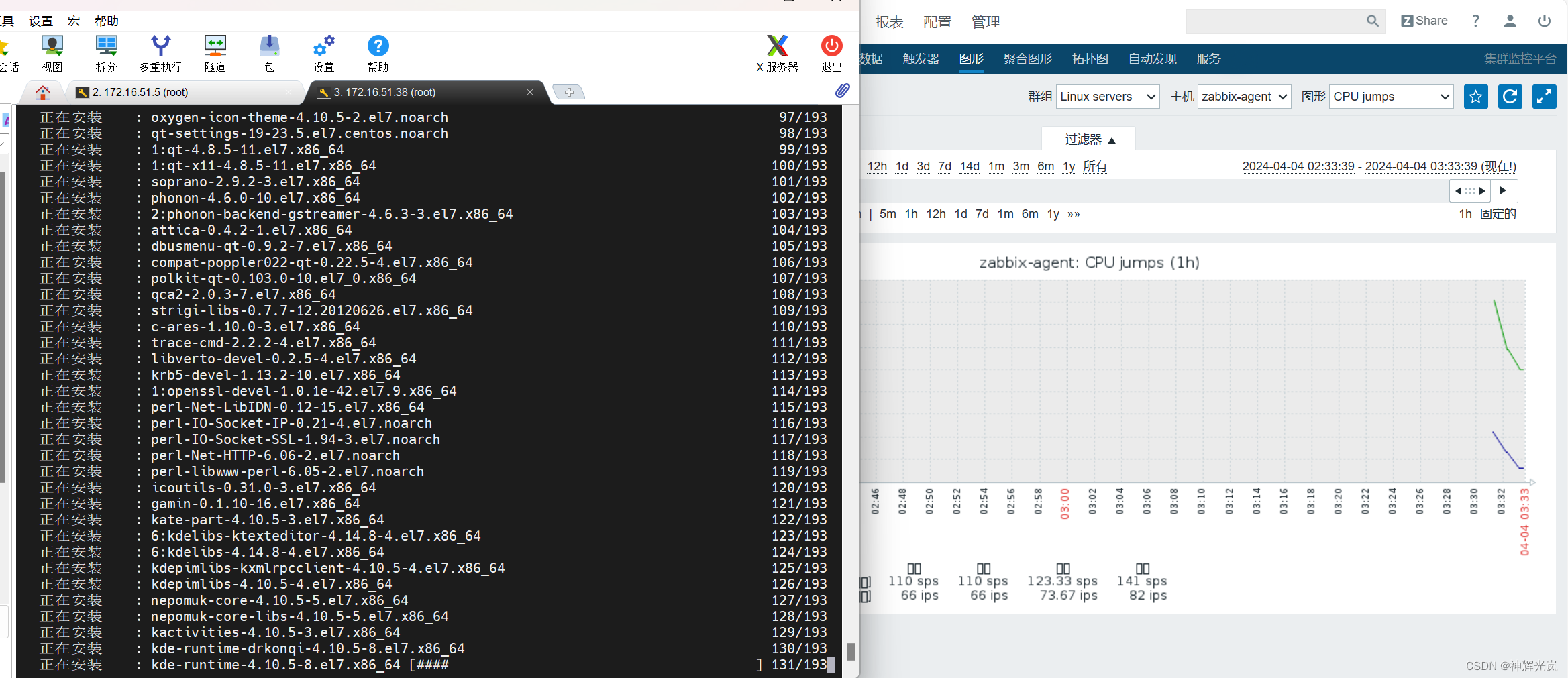This screenshot has width=1568, height=678.
Task: Open 设置 settings gear icon in toolbar
Action: (x=323, y=54)
